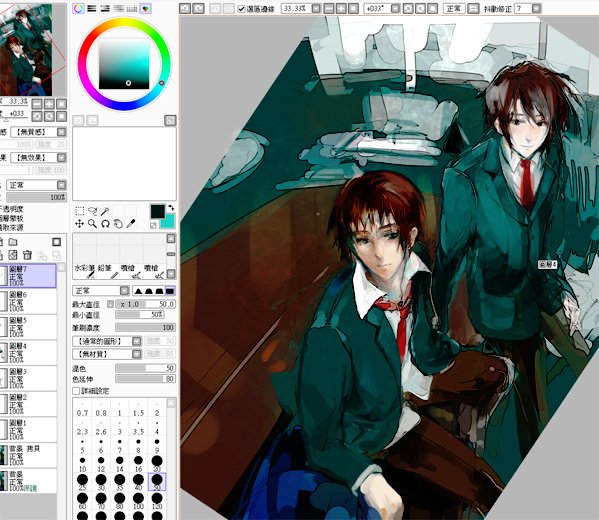Toggle the scratchpad panel tab
Screen dimensions: 599x520
(145, 8)
